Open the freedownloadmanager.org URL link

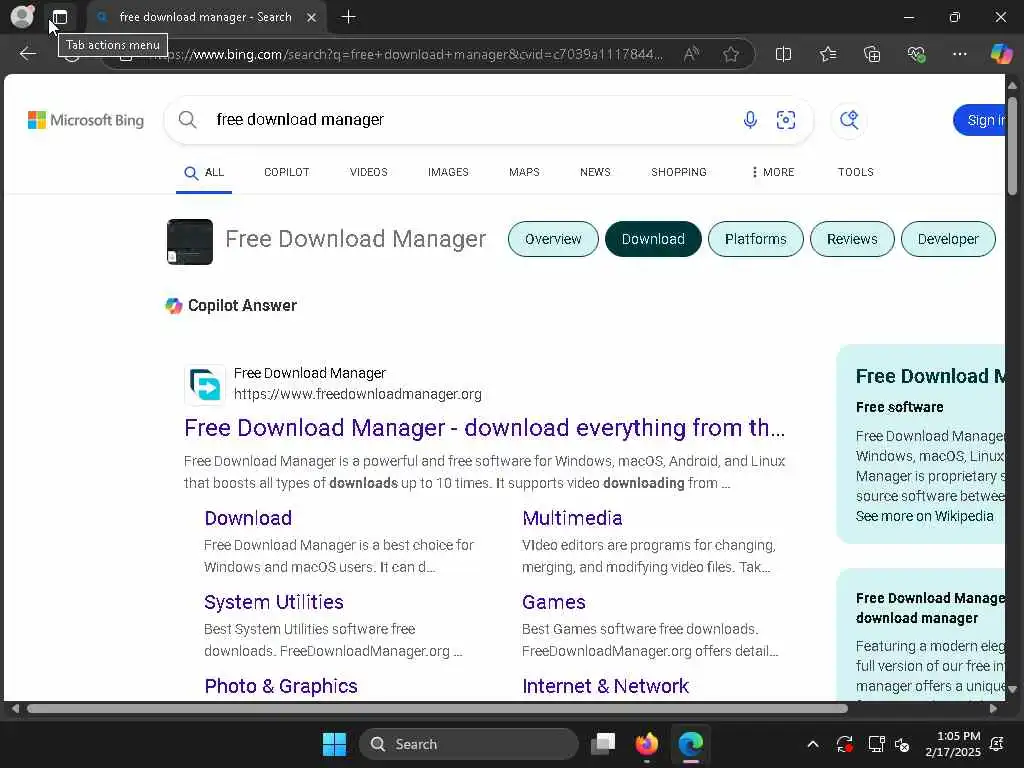[358, 394]
